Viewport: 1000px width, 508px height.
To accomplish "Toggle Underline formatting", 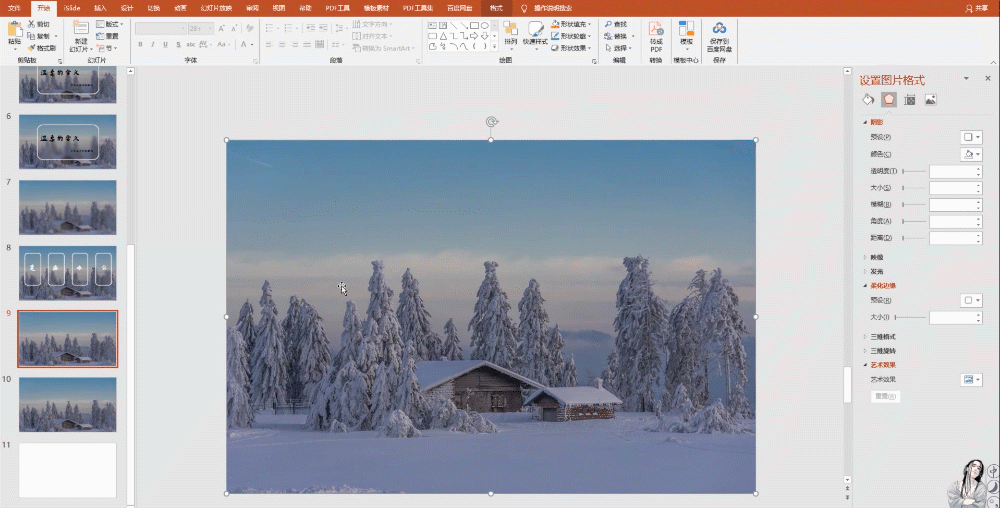I will click(165, 45).
